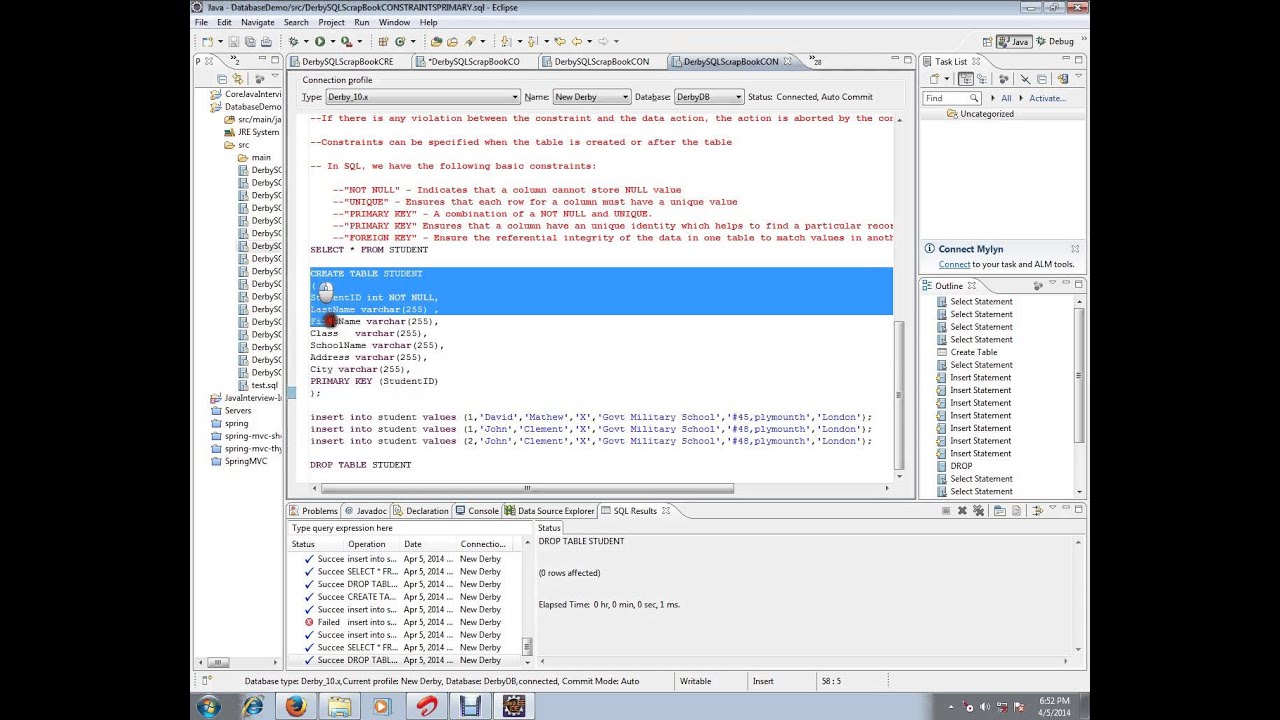Select Uncategorized folder in Task List

coord(980,114)
